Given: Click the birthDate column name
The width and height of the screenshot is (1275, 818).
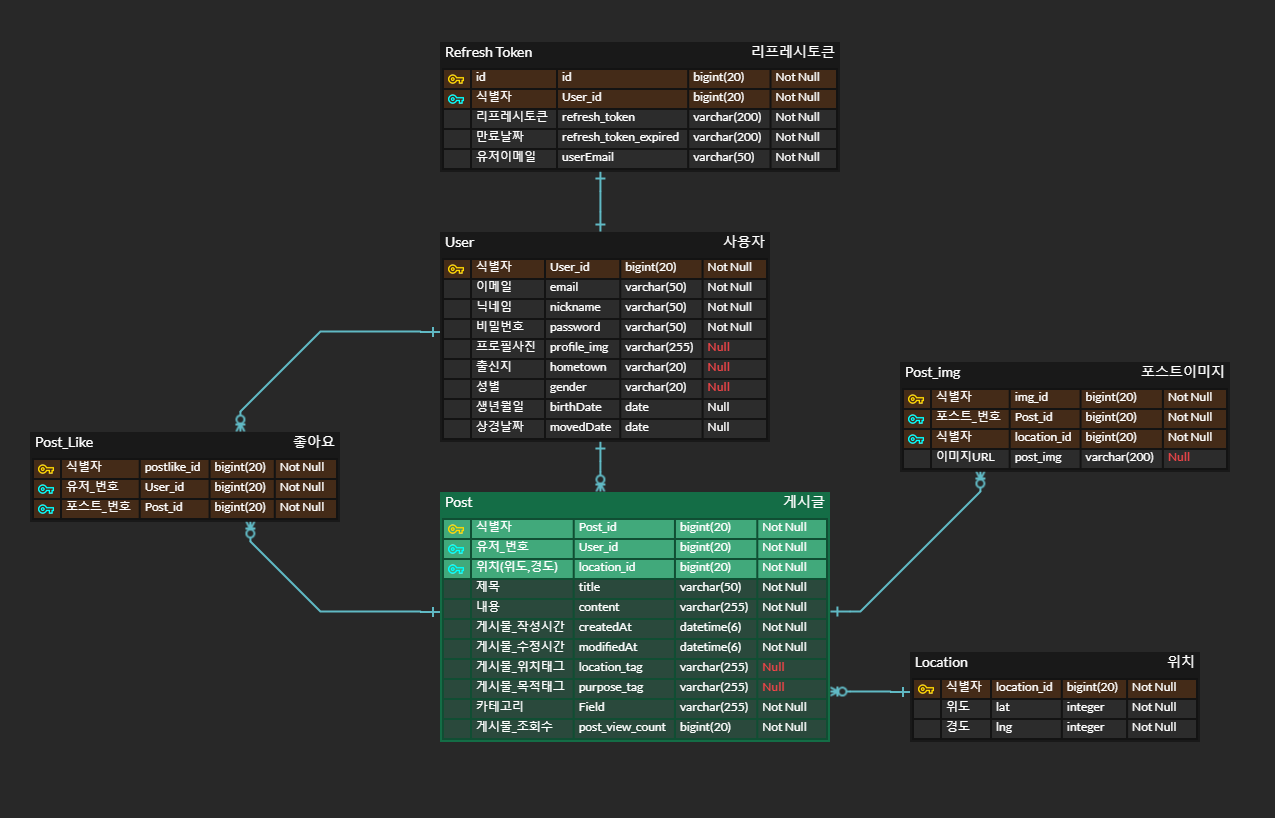Looking at the screenshot, I should [x=576, y=407].
